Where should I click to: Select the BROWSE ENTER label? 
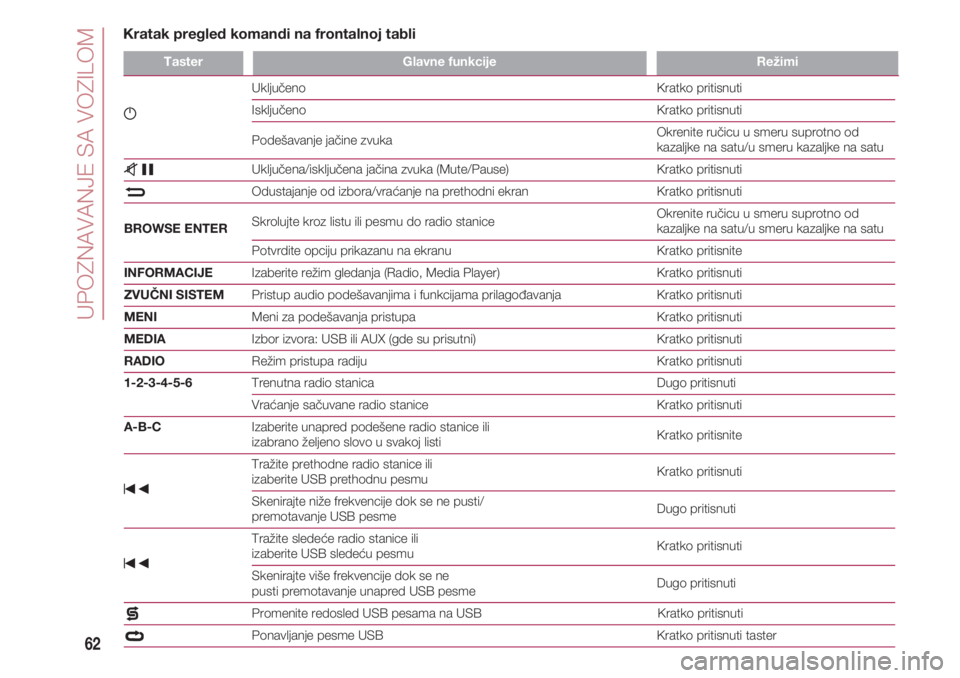click(x=176, y=228)
